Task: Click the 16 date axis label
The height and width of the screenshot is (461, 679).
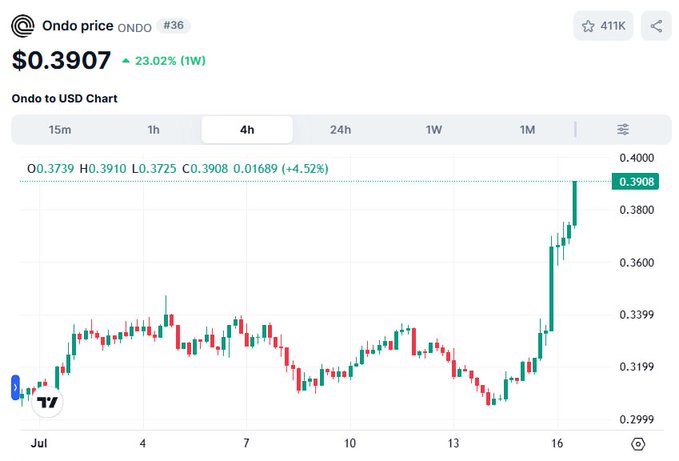Action: point(557,443)
